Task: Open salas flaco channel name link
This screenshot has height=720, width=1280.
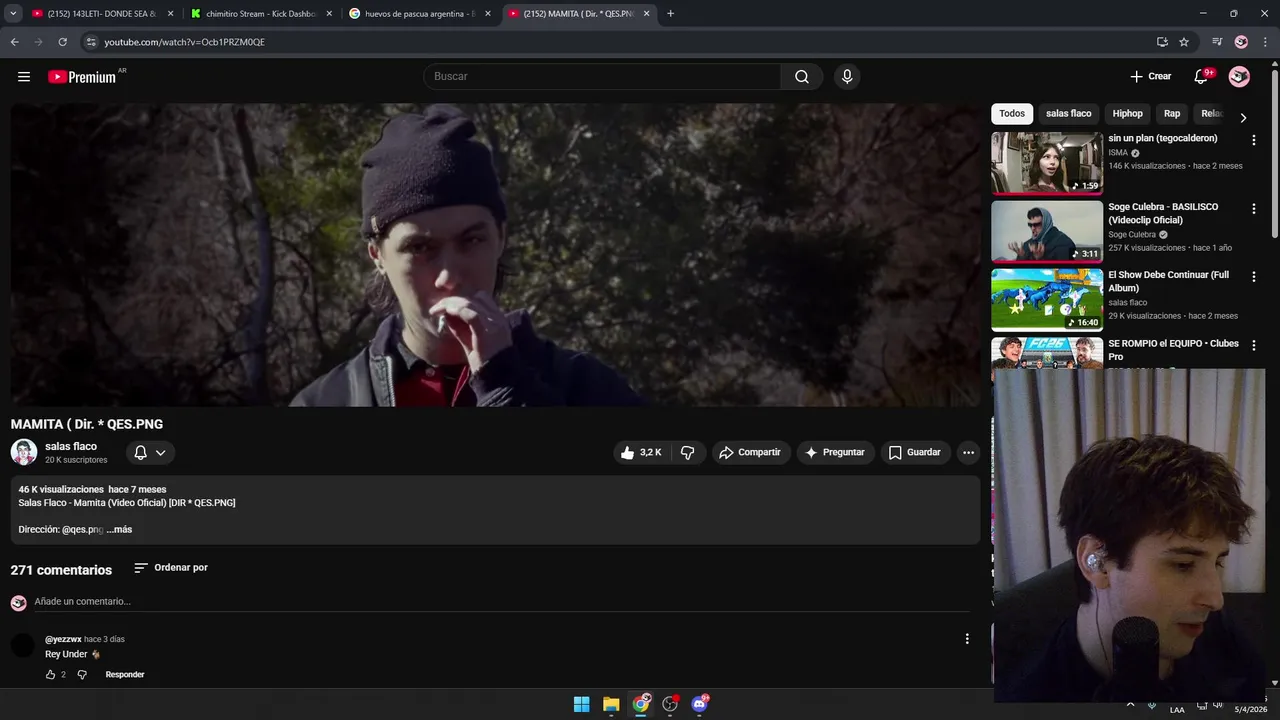Action: tap(71, 447)
